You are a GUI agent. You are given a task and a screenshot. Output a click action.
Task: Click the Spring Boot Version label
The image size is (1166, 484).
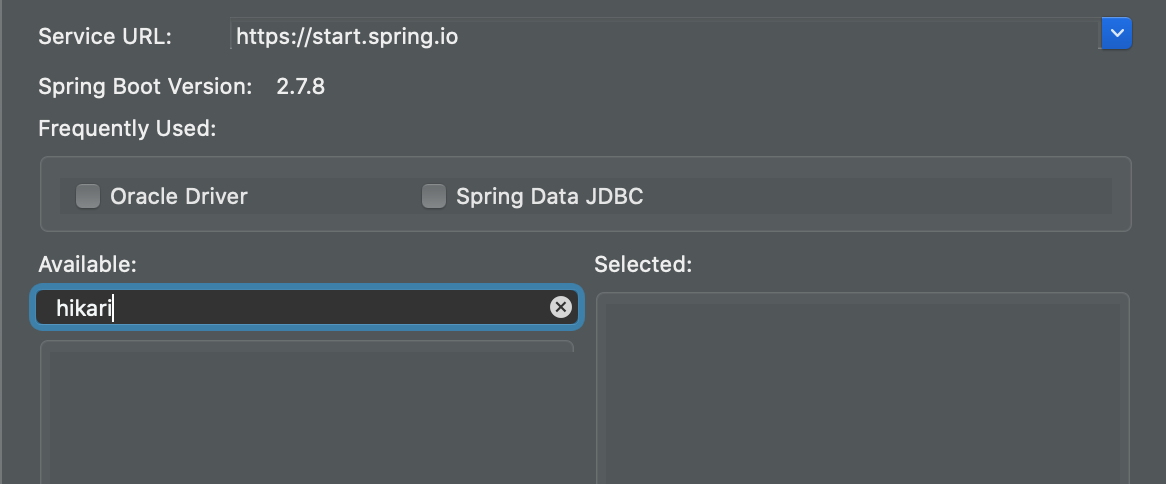pyautogui.click(x=146, y=87)
